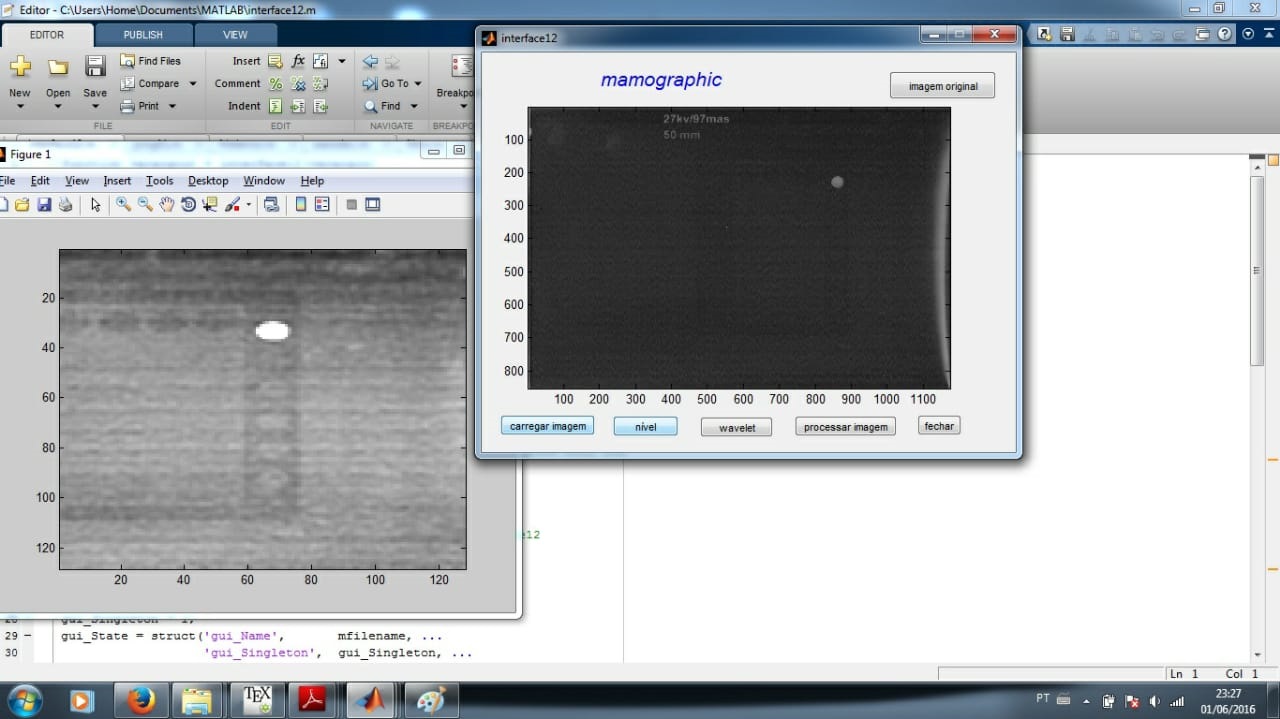Click the editor vertical scrollbar

(1257, 270)
